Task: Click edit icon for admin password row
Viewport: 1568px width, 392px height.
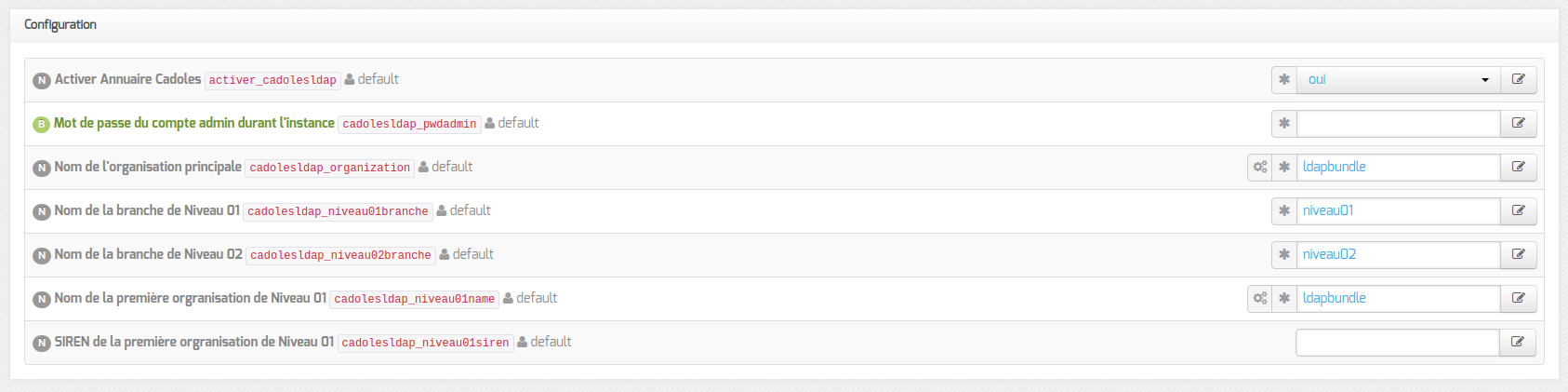Action: click(1518, 124)
